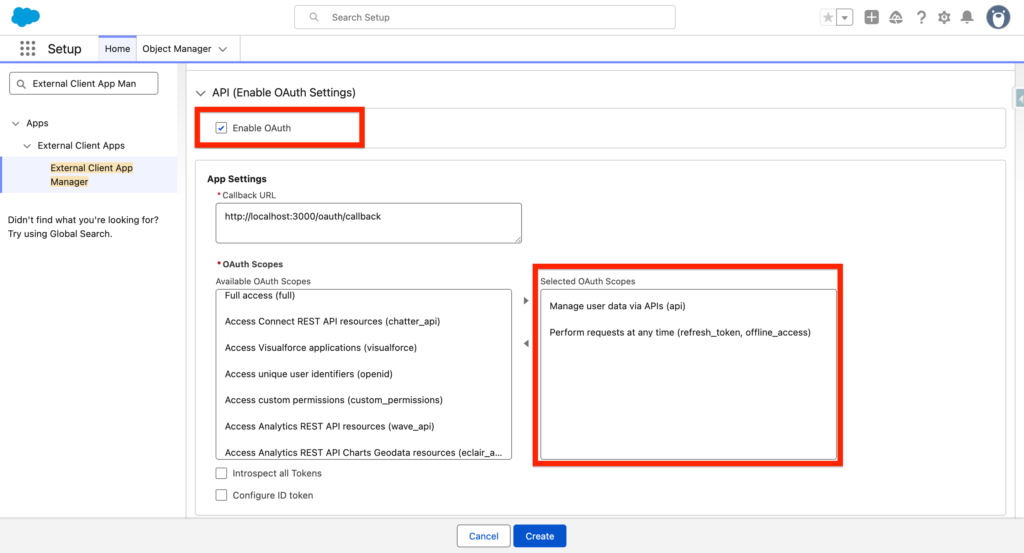Image resolution: width=1024 pixels, height=553 pixels.
Task: Open the notifications bell
Action: 967,18
